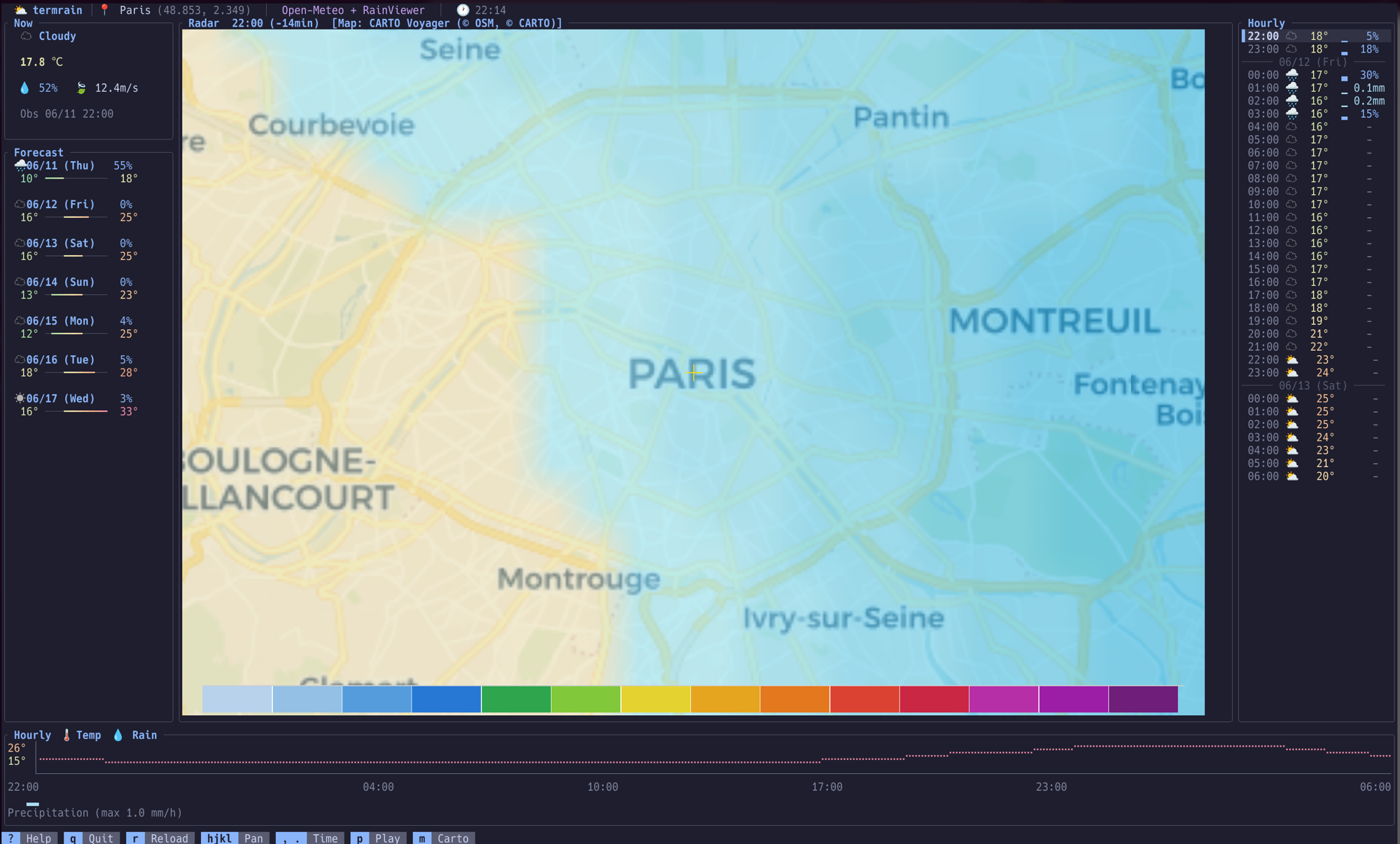The height and width of the screenshot is (844, 1400).
Task: Click the 55% rain chance for 06/11
Action: 122,165
